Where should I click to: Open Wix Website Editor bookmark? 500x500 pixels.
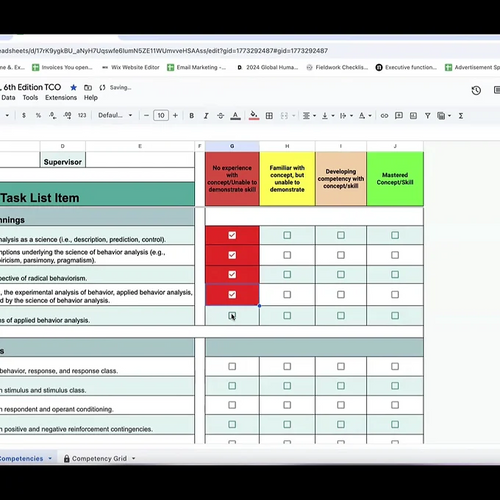pyautogui.click(x=131, y=67)
